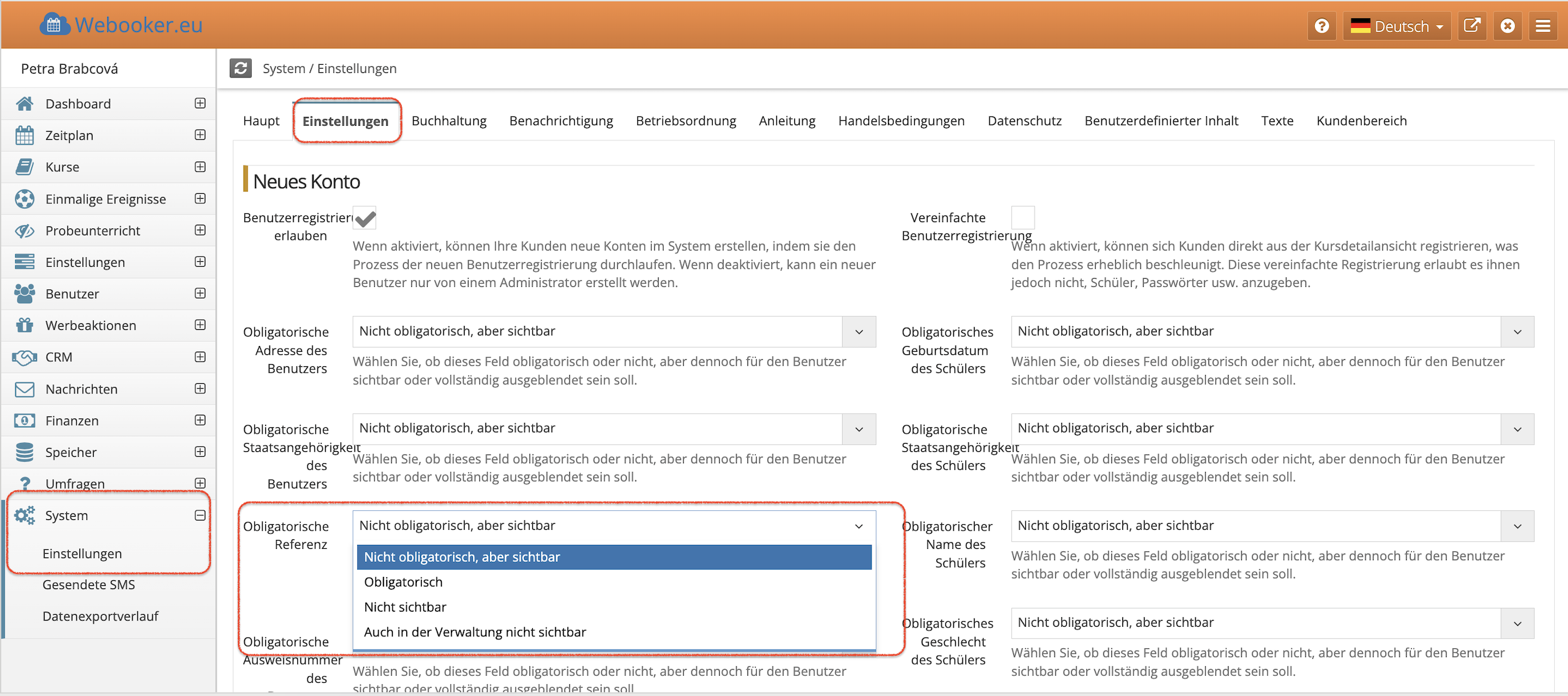Click the Webooker.eu logo
This screenshot has width=1568, height=696.
coord(122,25)
